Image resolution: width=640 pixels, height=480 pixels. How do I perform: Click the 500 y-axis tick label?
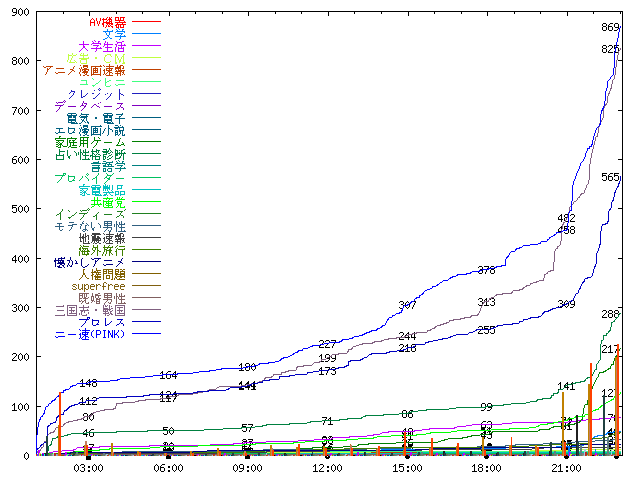[18, 209]
